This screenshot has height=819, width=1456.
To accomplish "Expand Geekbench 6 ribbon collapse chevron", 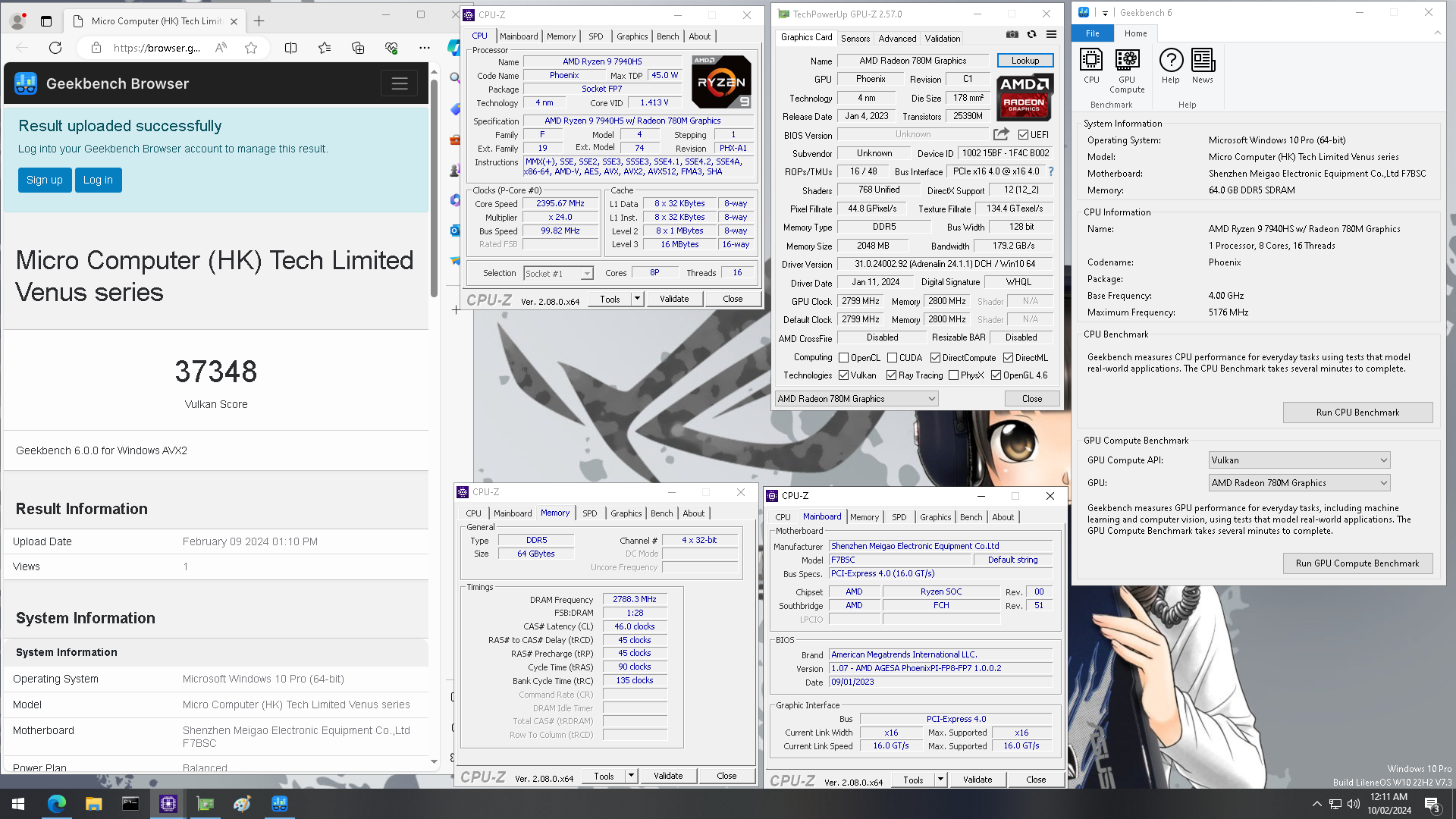I will click(1437, 33).
